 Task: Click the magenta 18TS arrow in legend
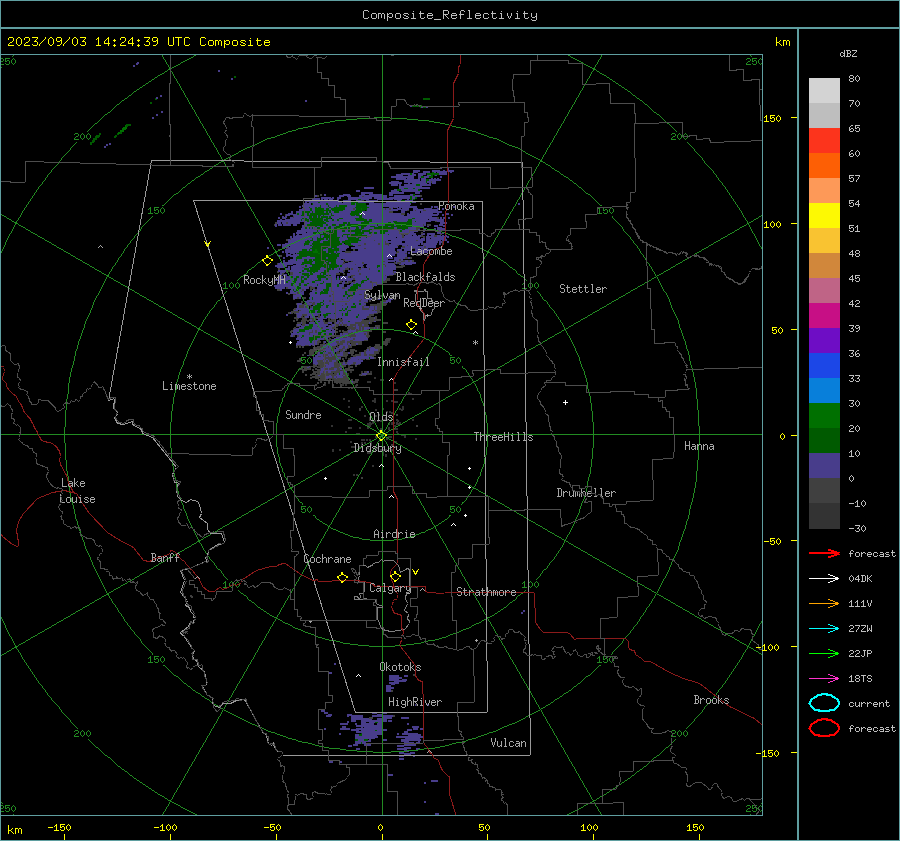tap(824, 679)
